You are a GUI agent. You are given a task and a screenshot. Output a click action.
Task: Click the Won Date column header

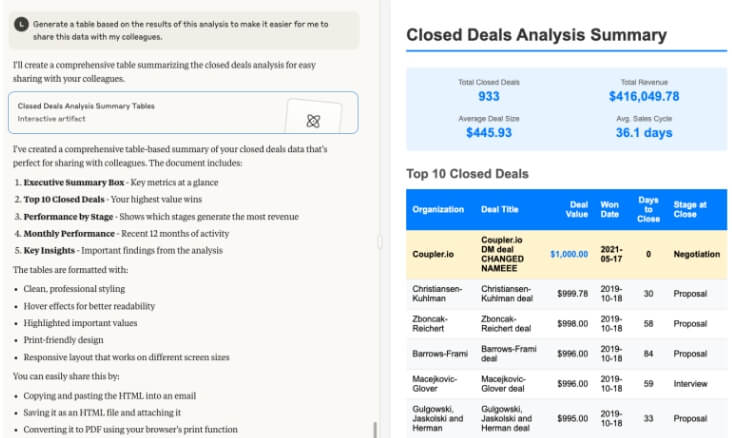click(609, 209)
